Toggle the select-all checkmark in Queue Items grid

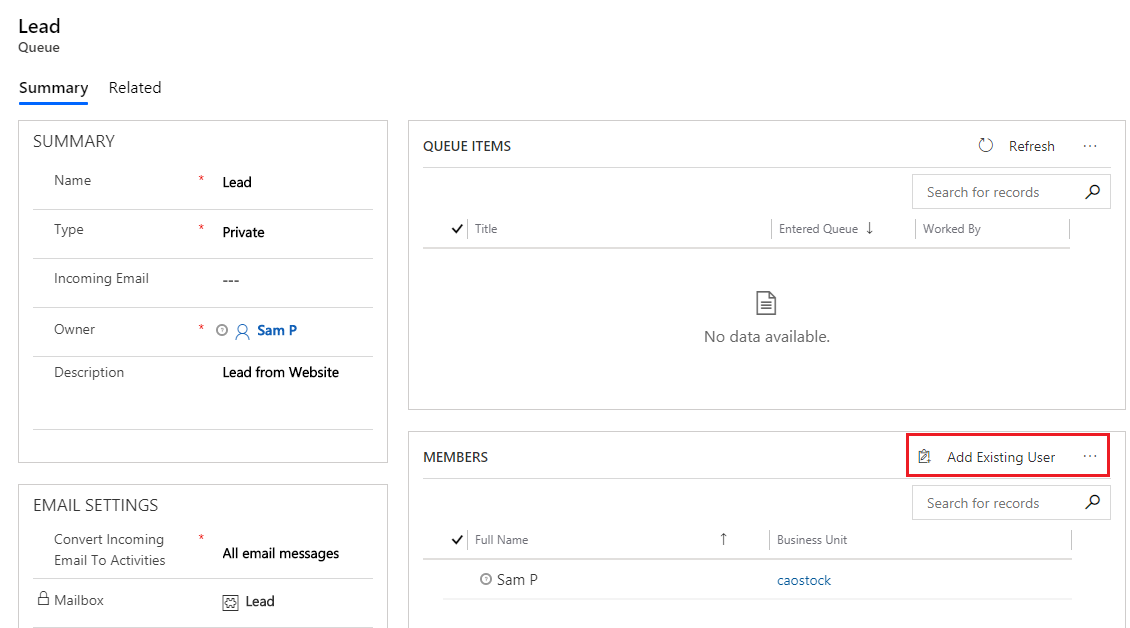[x=457, y=229]
